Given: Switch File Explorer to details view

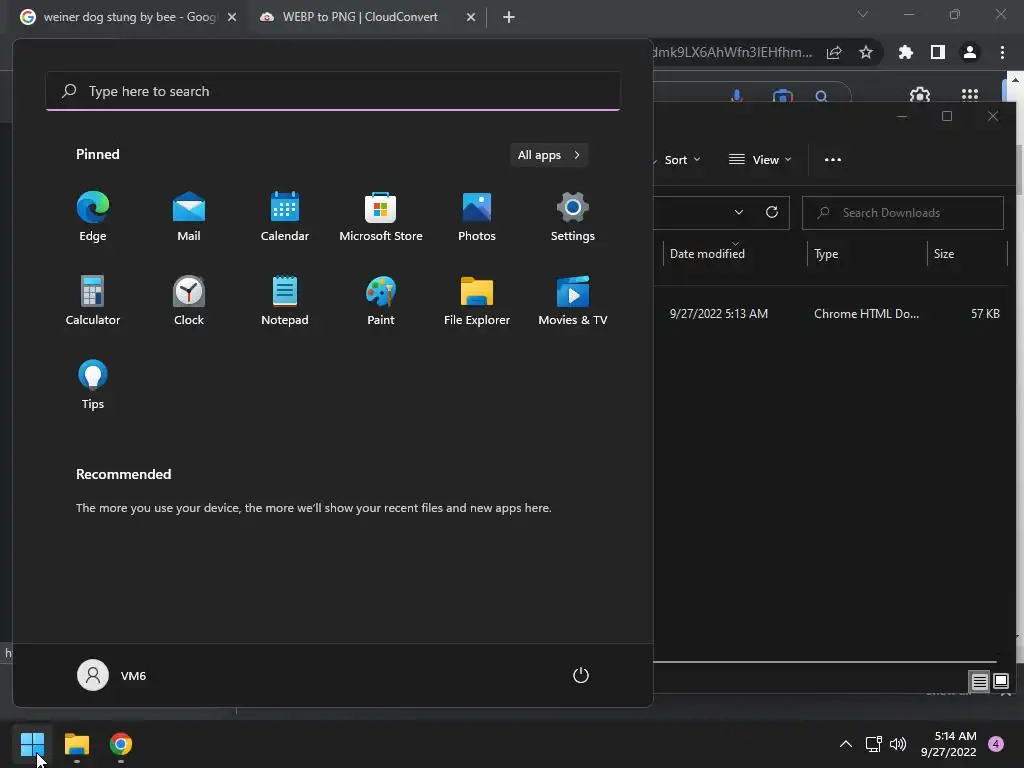Looking at the screenshot, I should 980,682.
